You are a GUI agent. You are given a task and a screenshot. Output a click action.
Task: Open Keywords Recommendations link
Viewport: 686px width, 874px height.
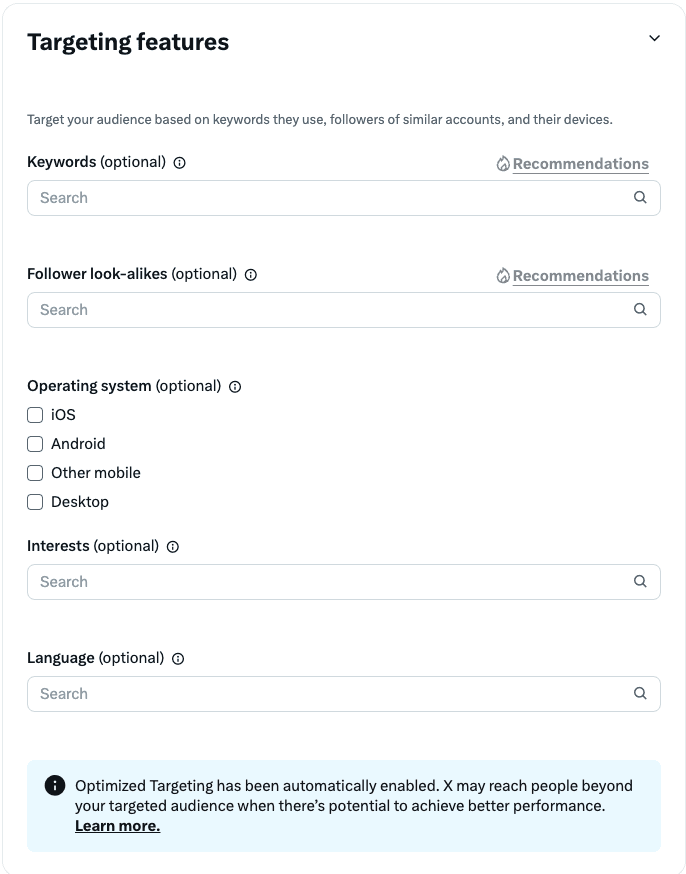point(580,164)
